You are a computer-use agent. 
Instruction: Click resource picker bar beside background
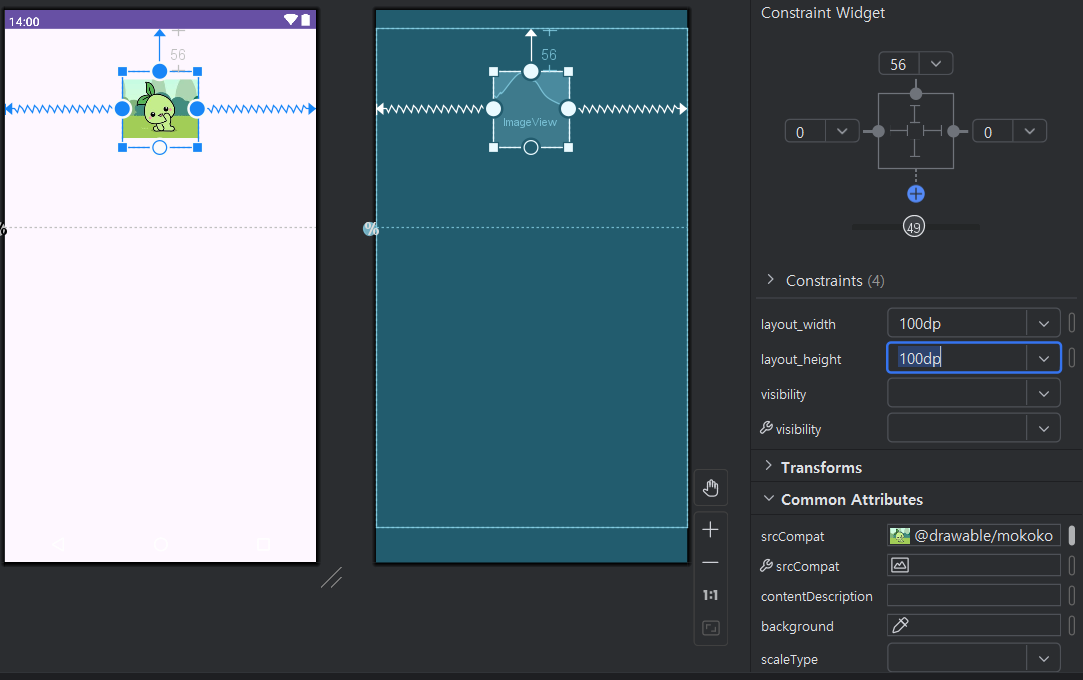[x=1072, y=625]
